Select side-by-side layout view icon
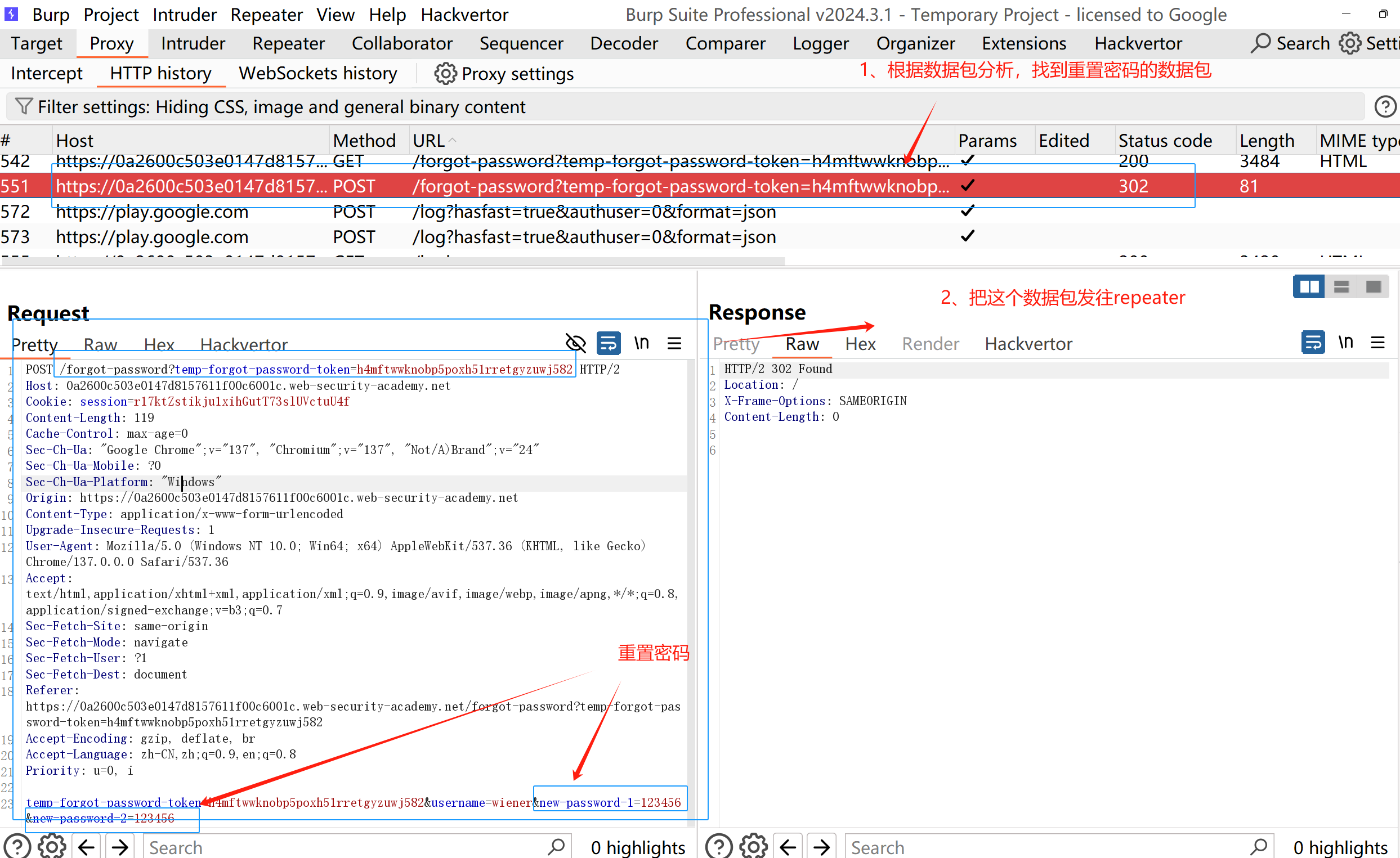1400x858 pixels. pos(1309,287)
